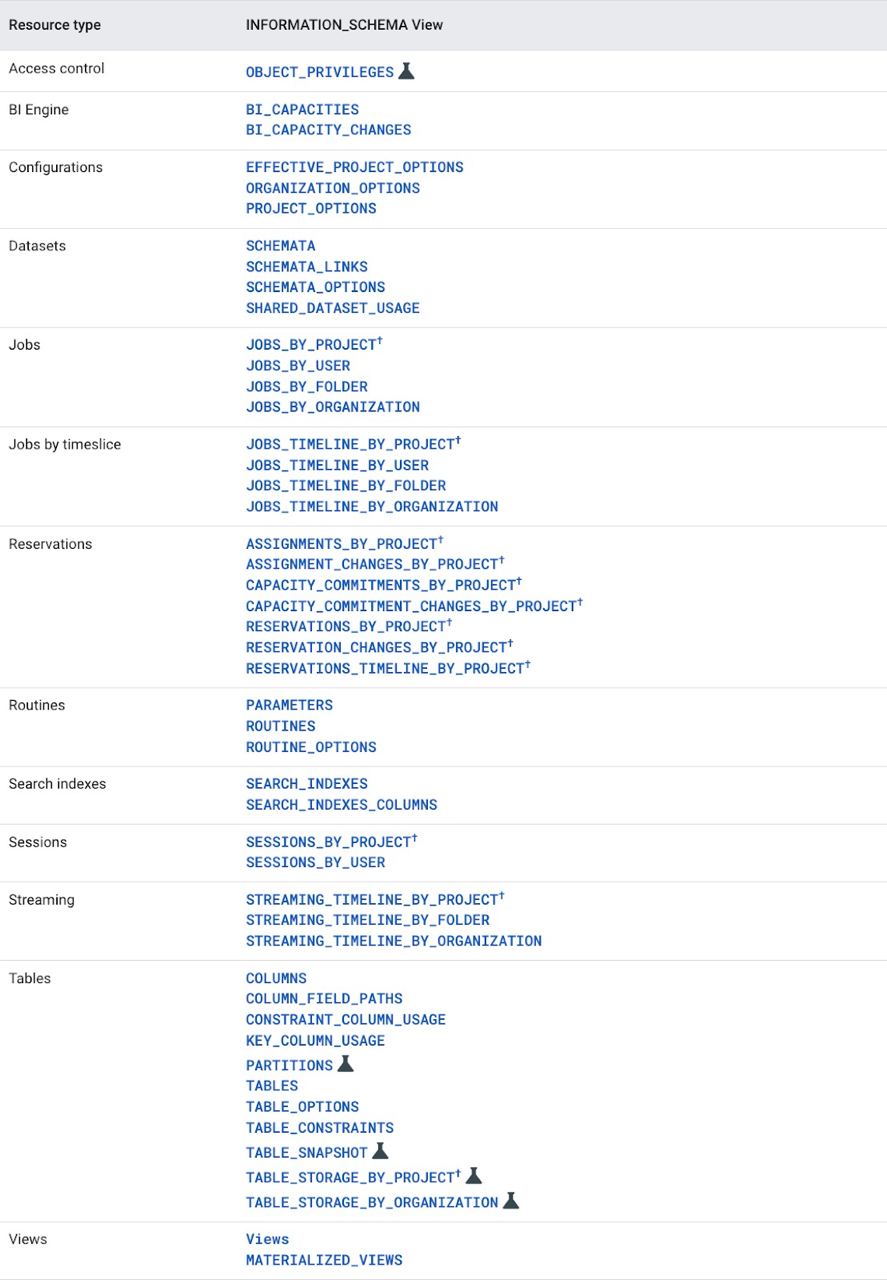Open the EFFECTIVE_PROJECT_OPTIONS link
This screenshot has height=1280, width=887.
pyautogui.click(x=354, y=167)
